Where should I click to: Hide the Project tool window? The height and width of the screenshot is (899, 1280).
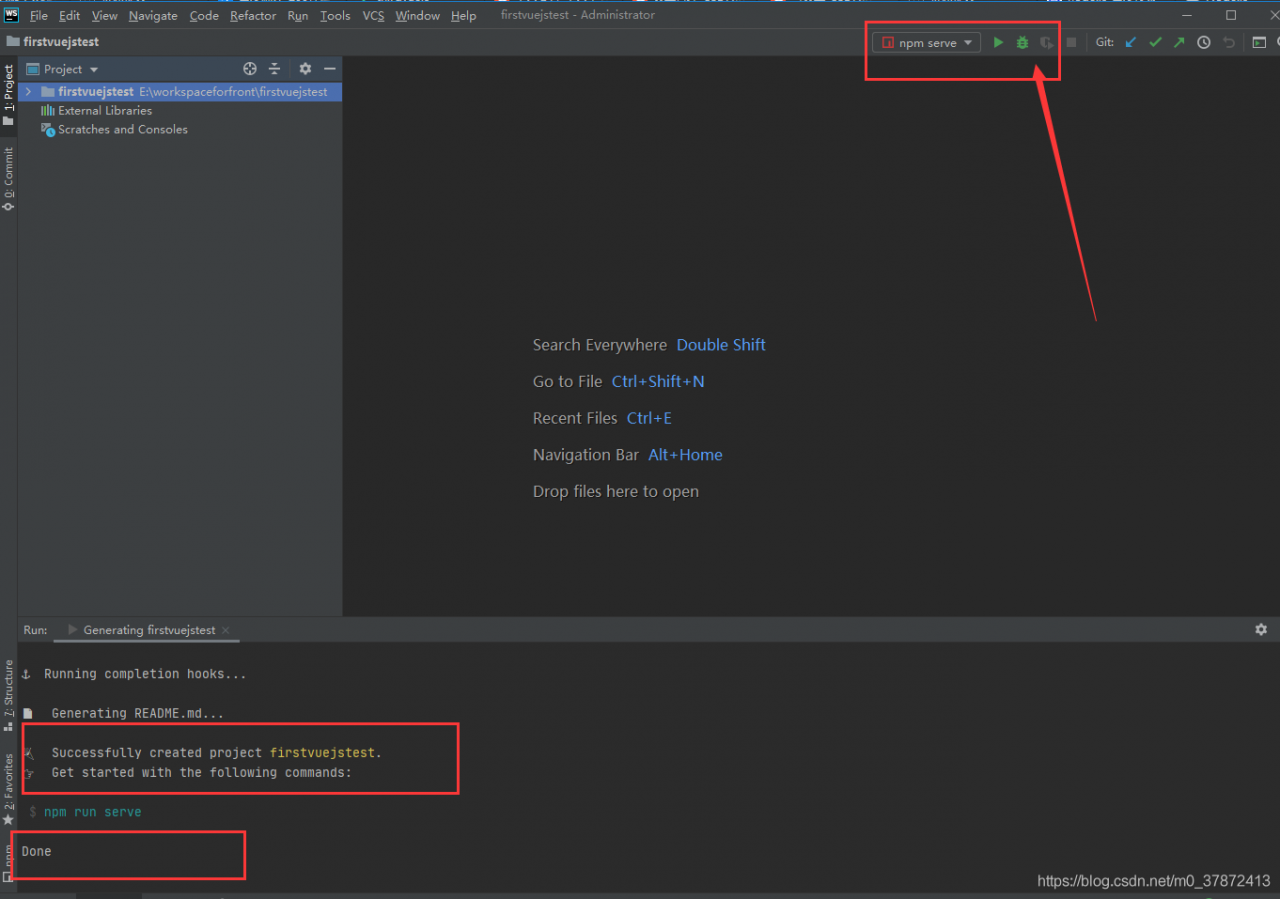pyautogui.click(x=329, y=69)
